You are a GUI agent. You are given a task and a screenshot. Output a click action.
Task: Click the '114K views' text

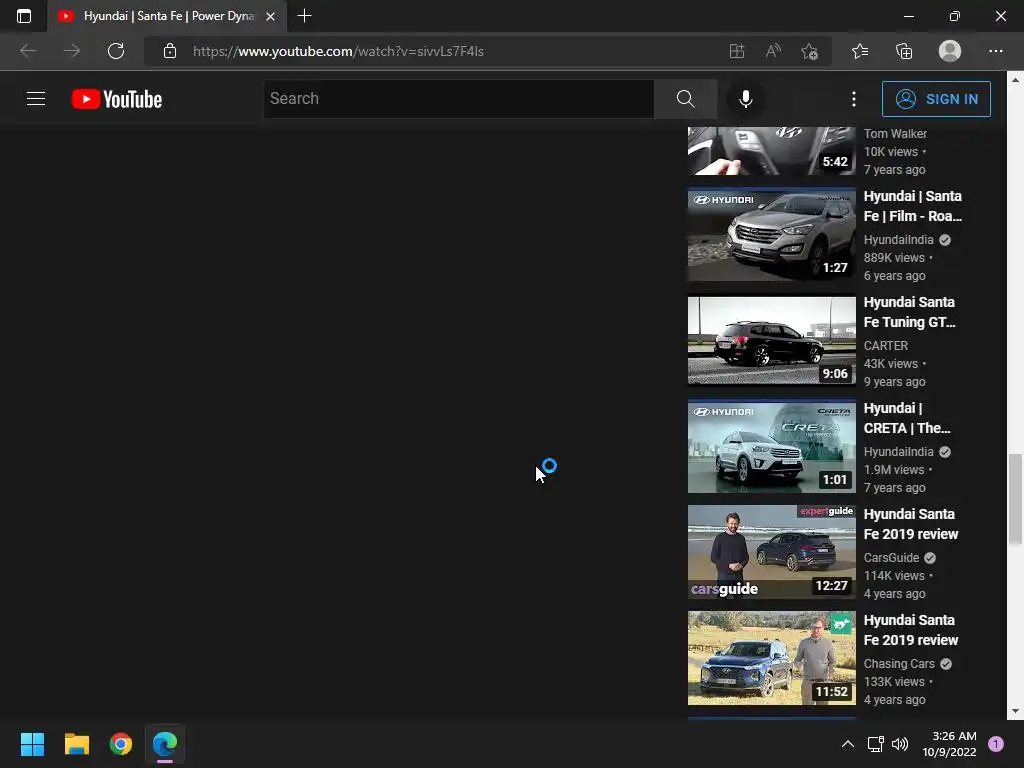(894, 575)
